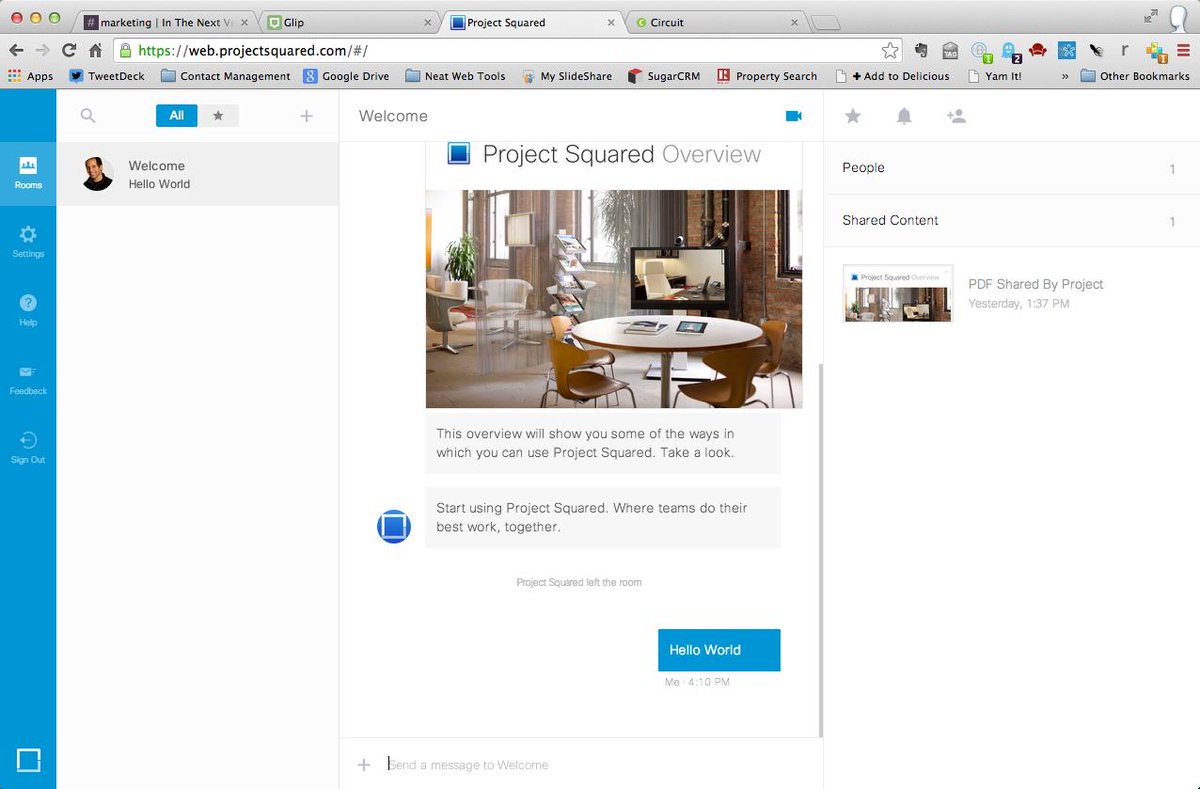Click the browser back arrow
The height and width of the screenshot is (789, 1200).
tap(17, 50)
